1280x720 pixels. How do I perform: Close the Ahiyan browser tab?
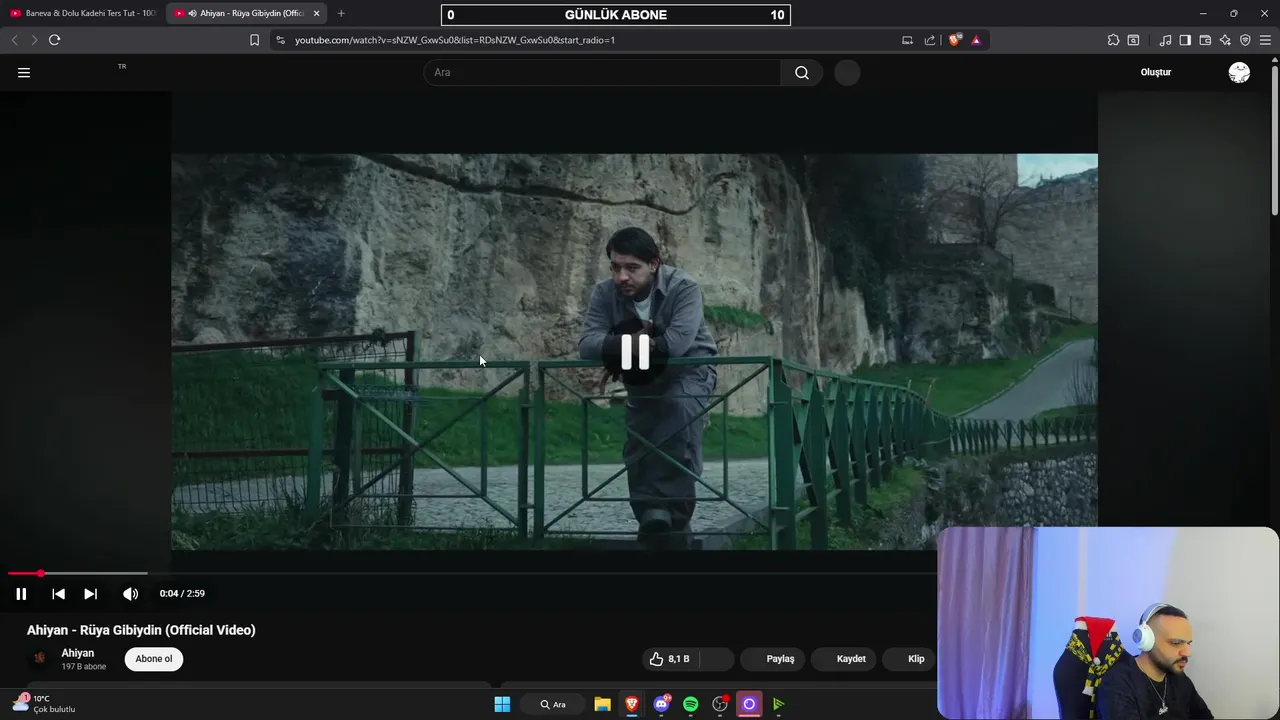pyautogui.click(x=316, y=13)
